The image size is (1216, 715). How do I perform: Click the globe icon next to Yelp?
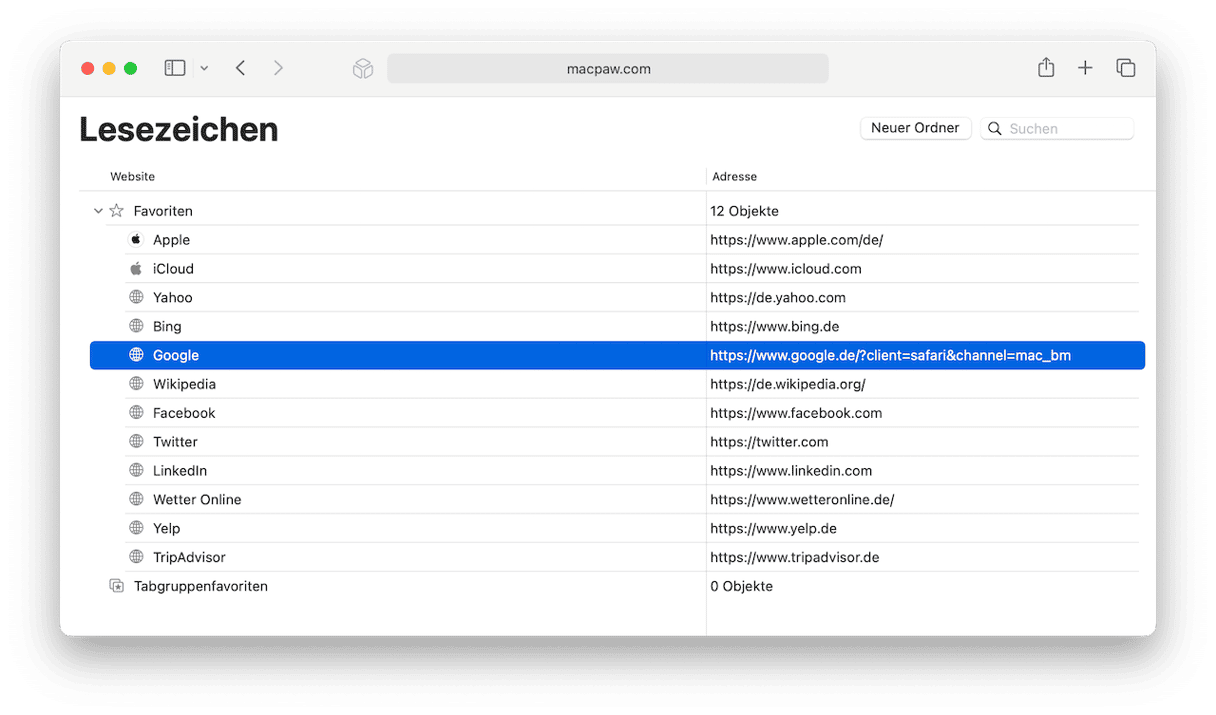[x=136, y=528]
